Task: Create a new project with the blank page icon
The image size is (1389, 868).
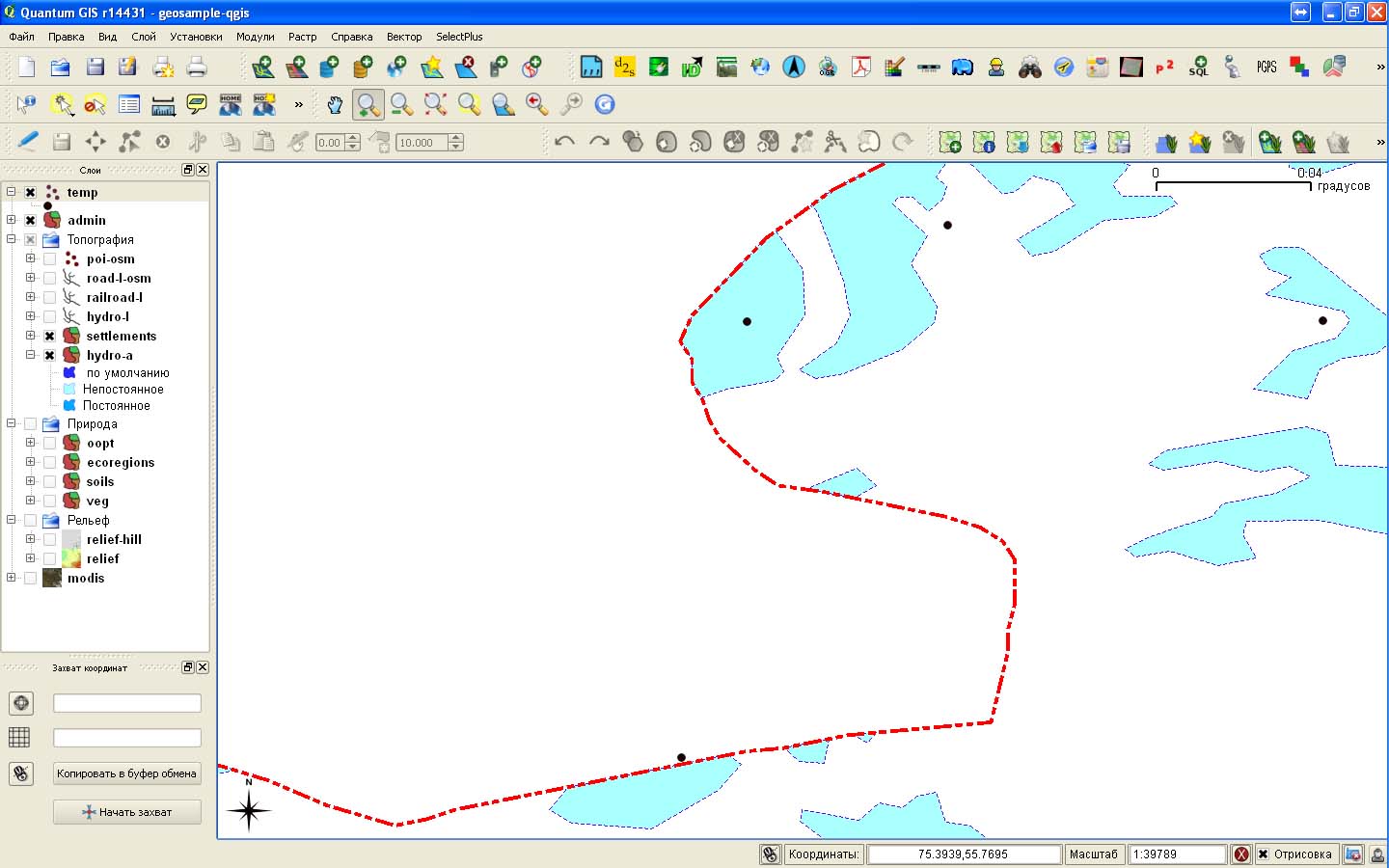Action: coord(27,67)
